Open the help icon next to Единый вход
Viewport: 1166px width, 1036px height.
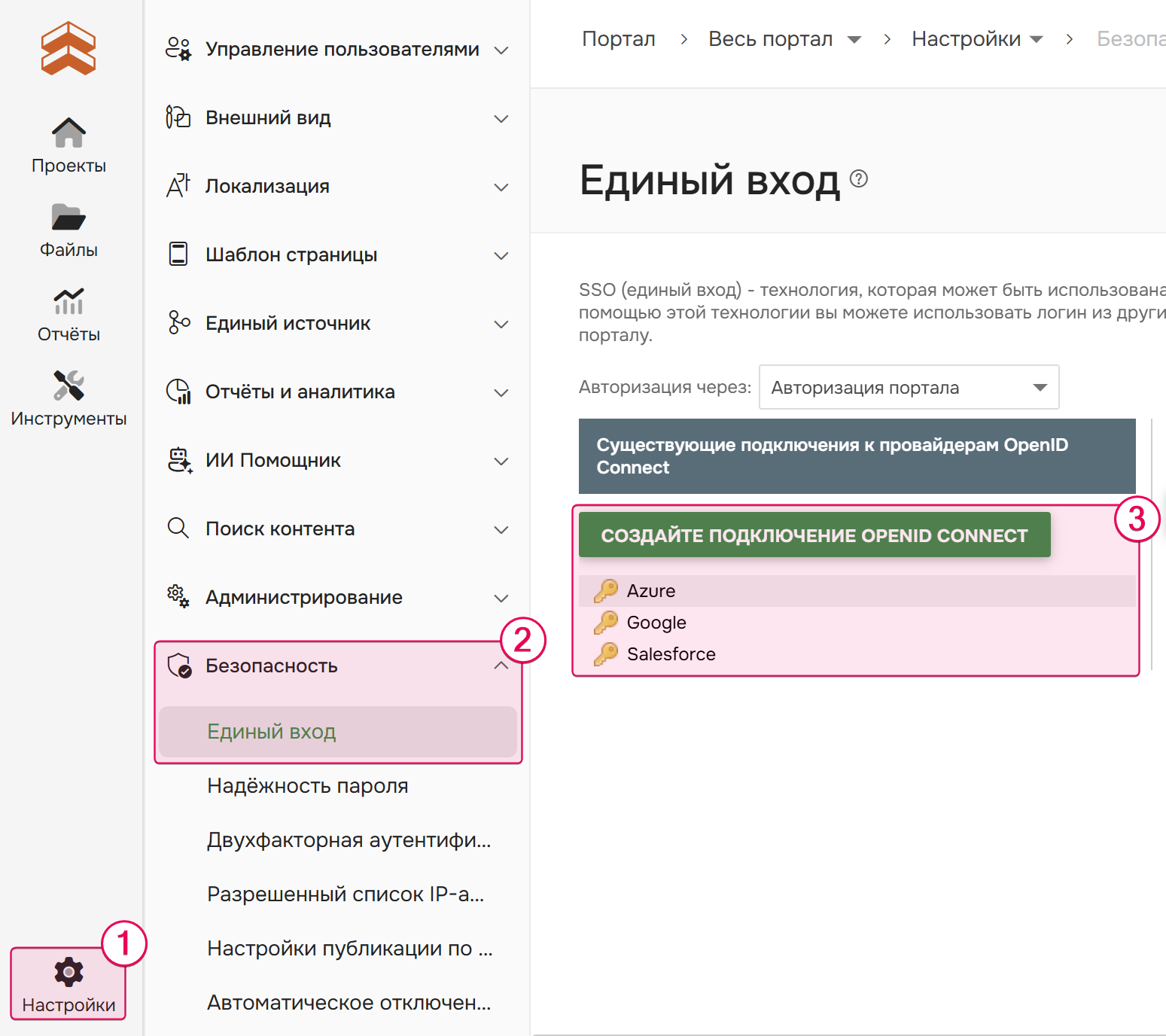[859, 179]
